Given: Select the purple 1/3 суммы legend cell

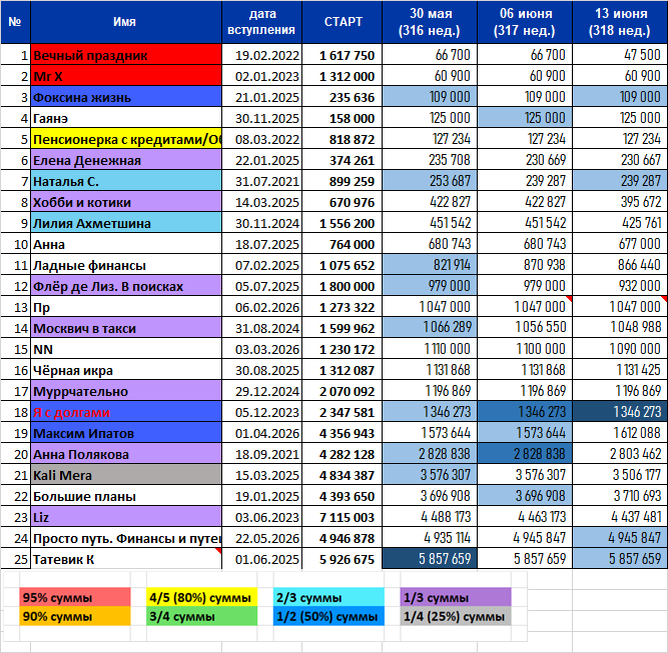Looking at the screenshot, I should [455, 597].
